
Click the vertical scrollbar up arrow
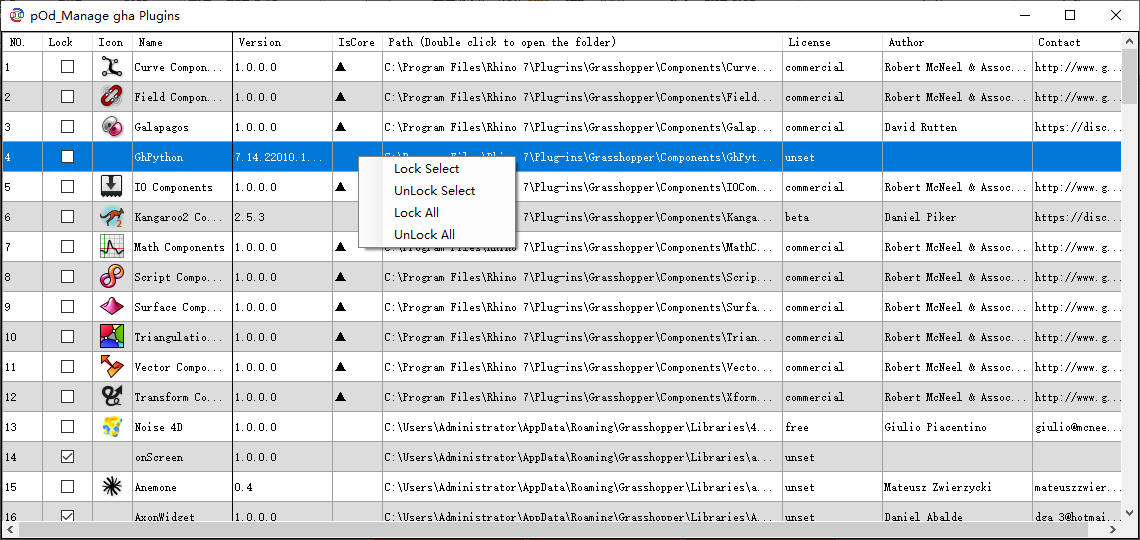1130,41
